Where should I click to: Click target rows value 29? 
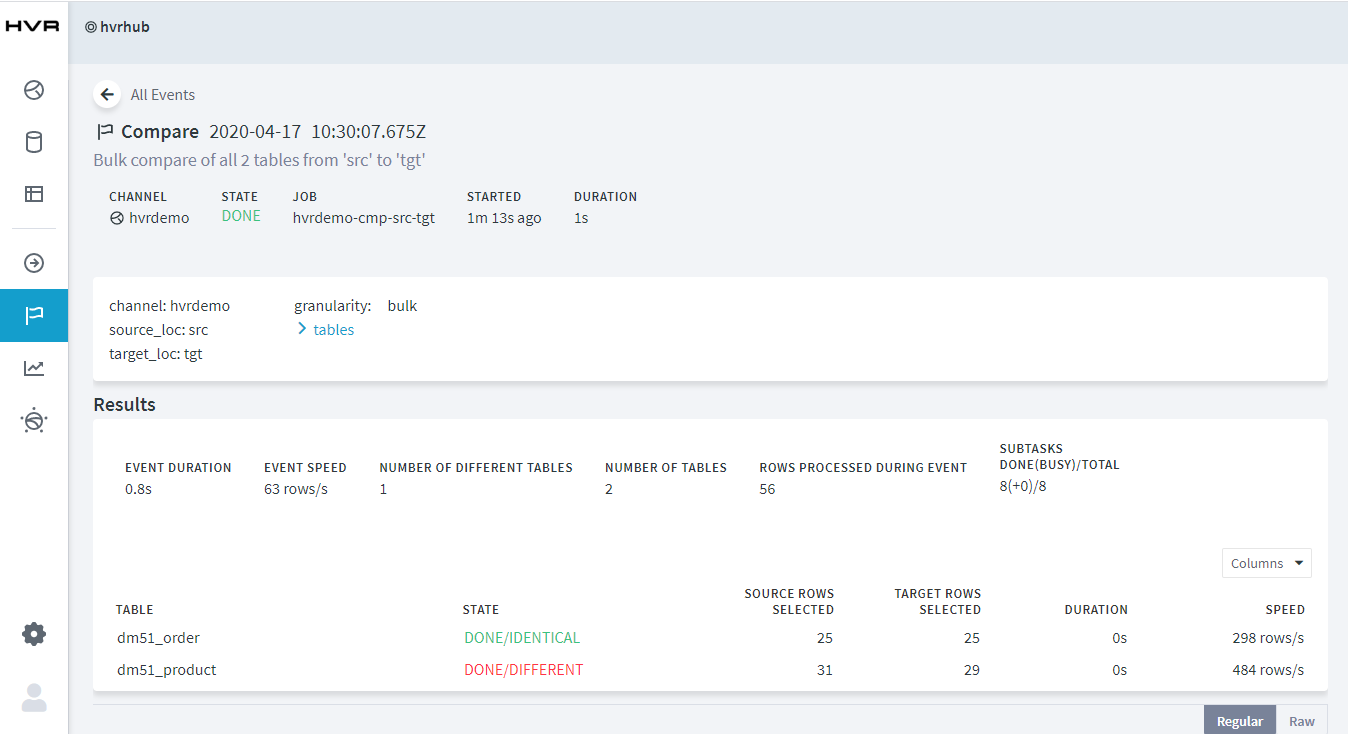[x=971, y=670]
